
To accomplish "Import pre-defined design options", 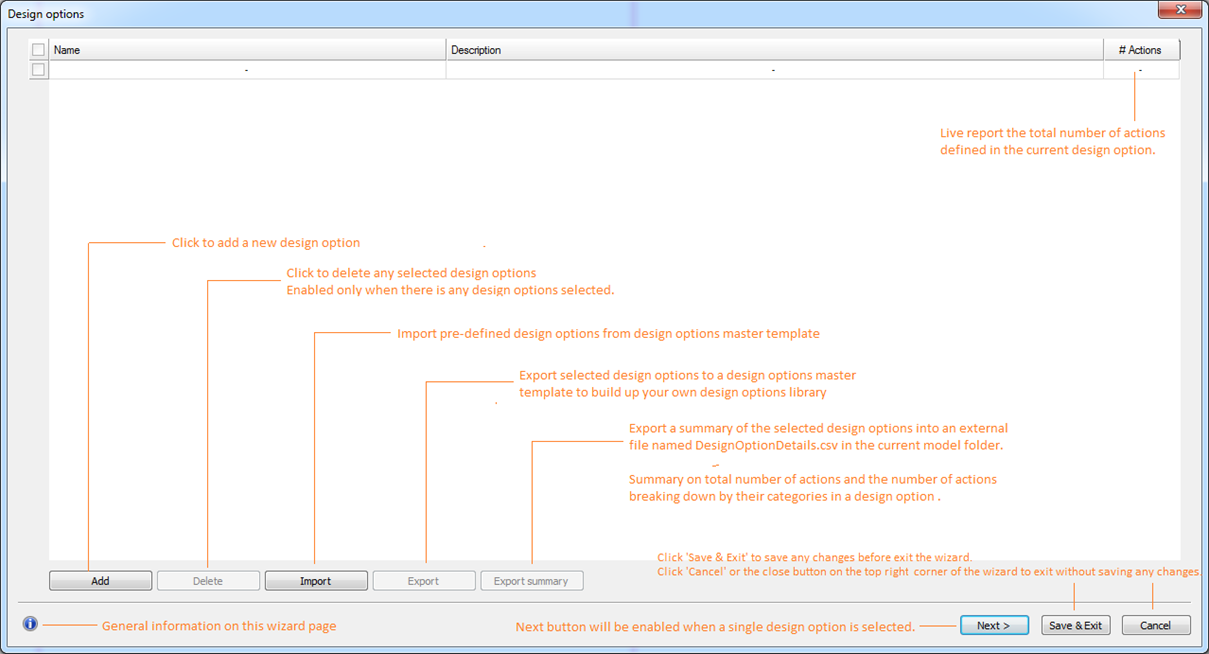I will coord(316,581).
